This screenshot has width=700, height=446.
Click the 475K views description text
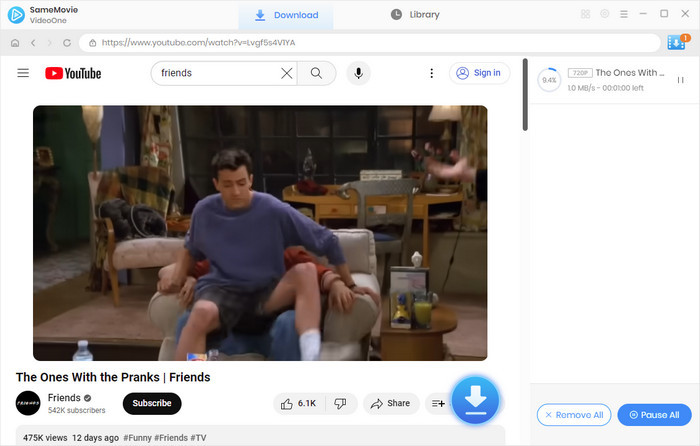click(45, 438)
